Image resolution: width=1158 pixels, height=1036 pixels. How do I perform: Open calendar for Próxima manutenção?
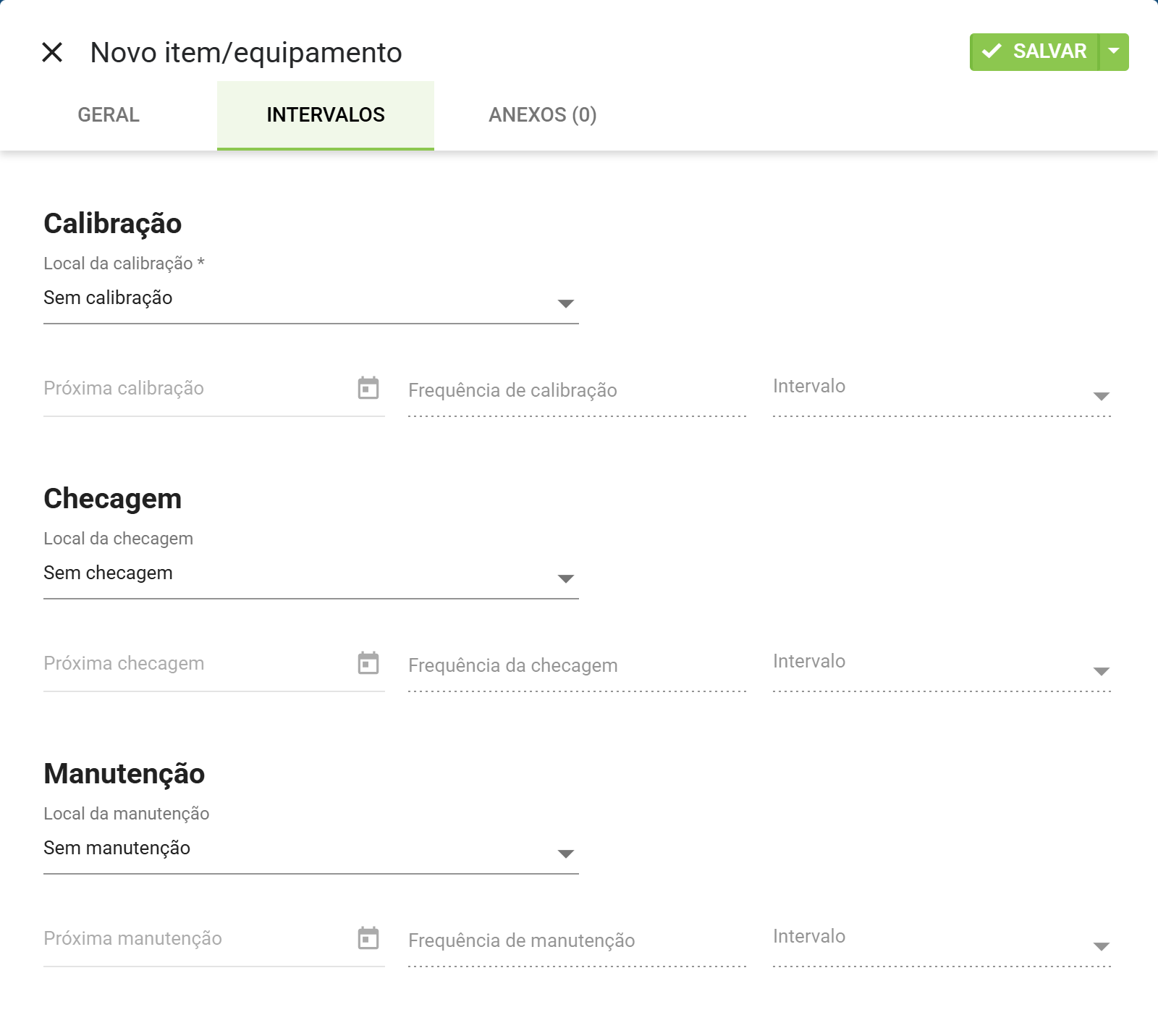coord(368,938)
